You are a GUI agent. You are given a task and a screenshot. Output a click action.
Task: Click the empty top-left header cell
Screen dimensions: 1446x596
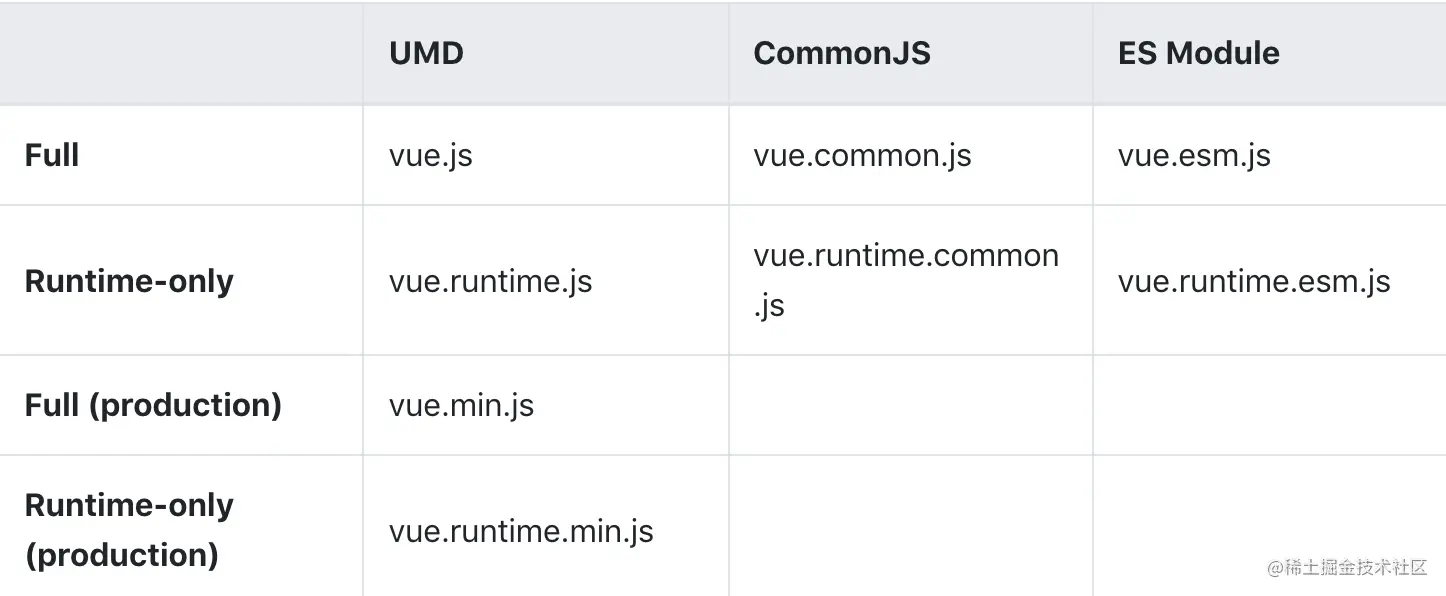point(181,53)
